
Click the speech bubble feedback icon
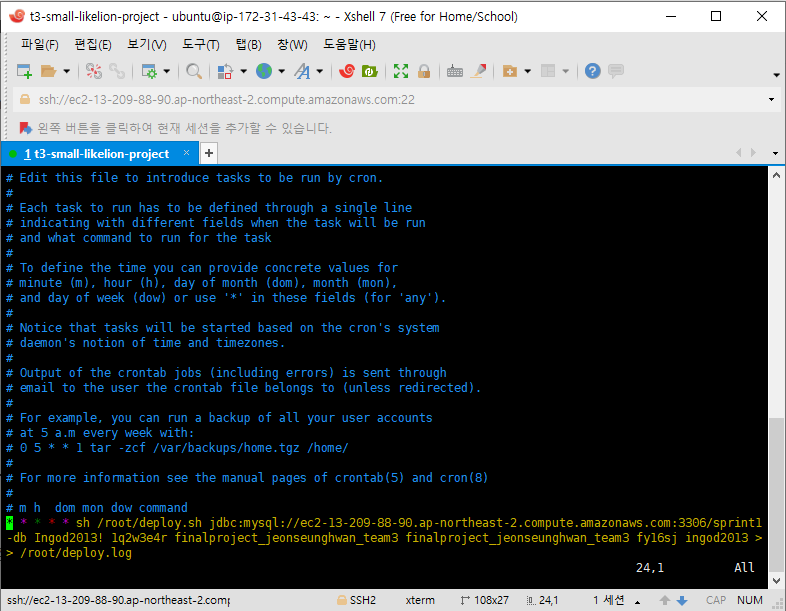(616, 71)
